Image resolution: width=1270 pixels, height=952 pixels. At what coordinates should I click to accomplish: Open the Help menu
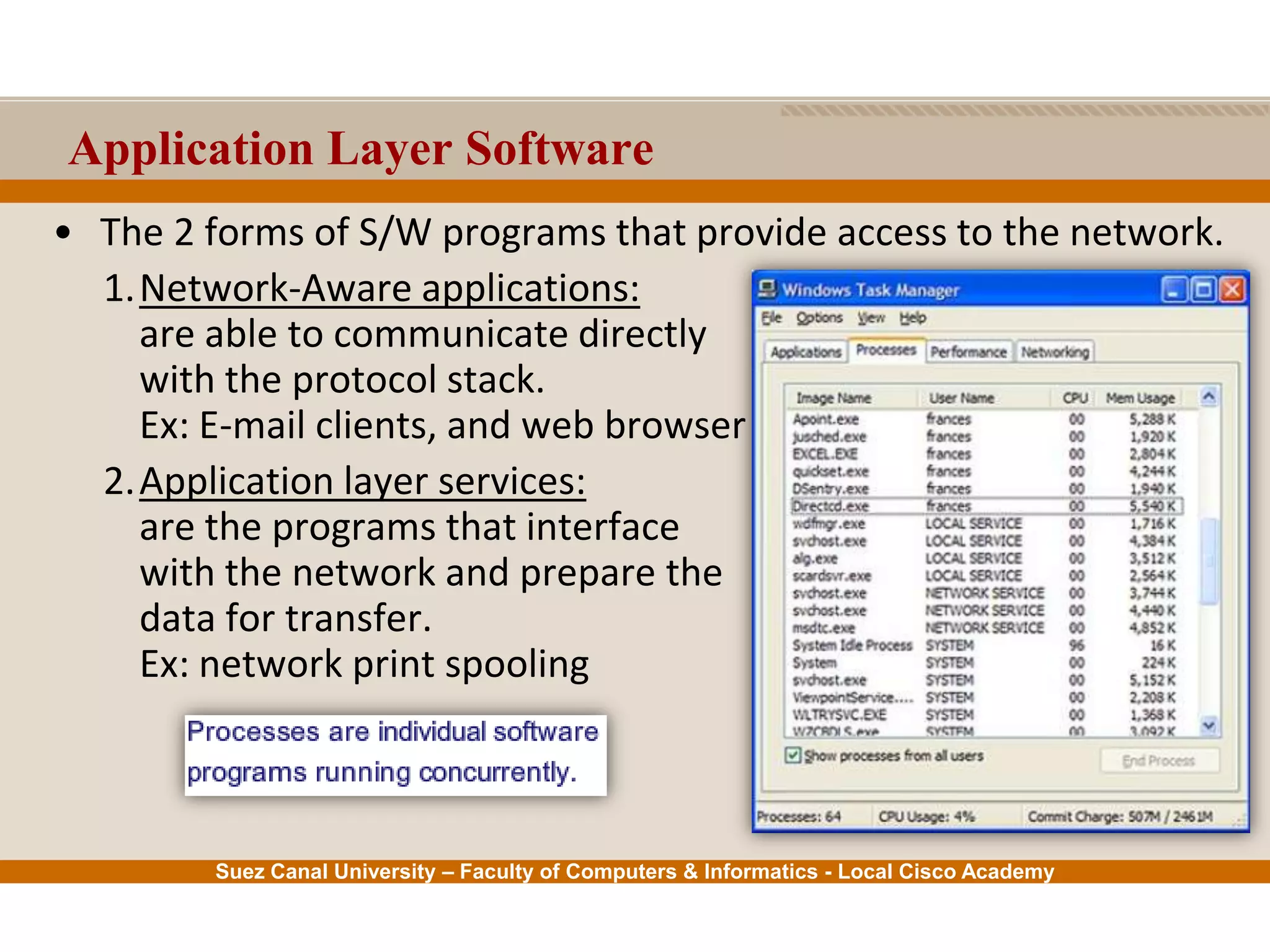point(912,318)
